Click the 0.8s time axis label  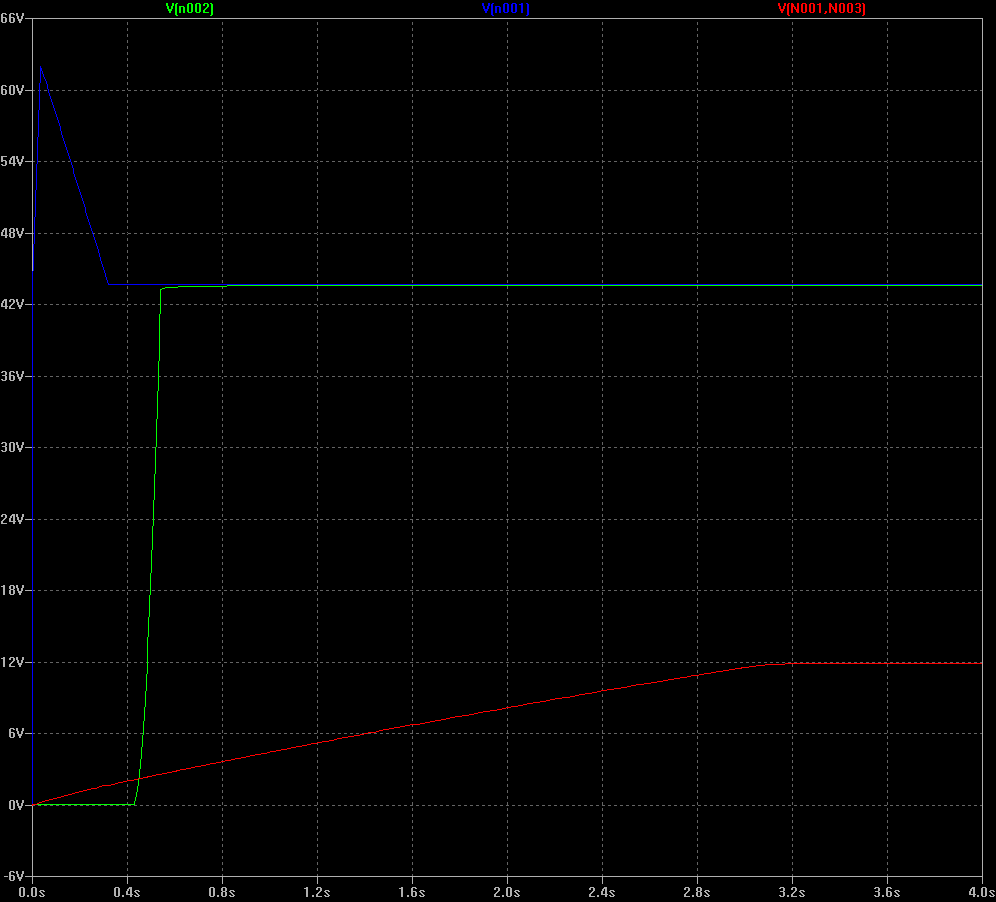(x=222, y=892)
